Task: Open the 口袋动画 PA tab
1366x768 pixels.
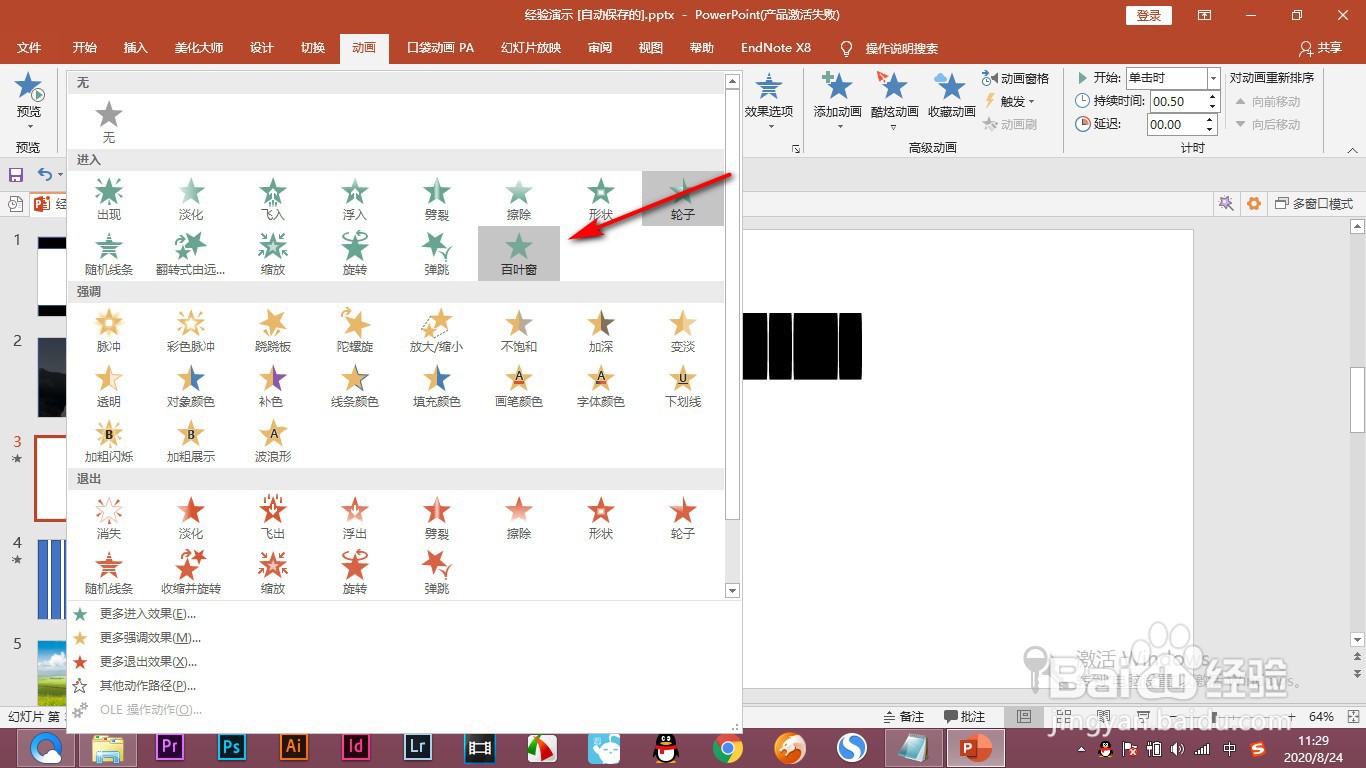Action: coord(440,48)
